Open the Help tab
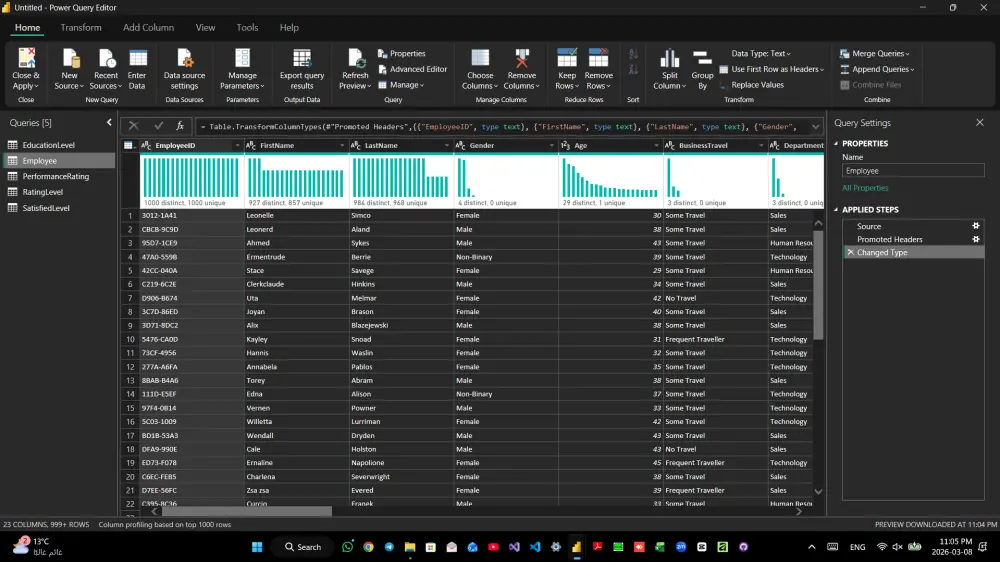The width and height of the screenshot is (1000, 562). (289, 27)
